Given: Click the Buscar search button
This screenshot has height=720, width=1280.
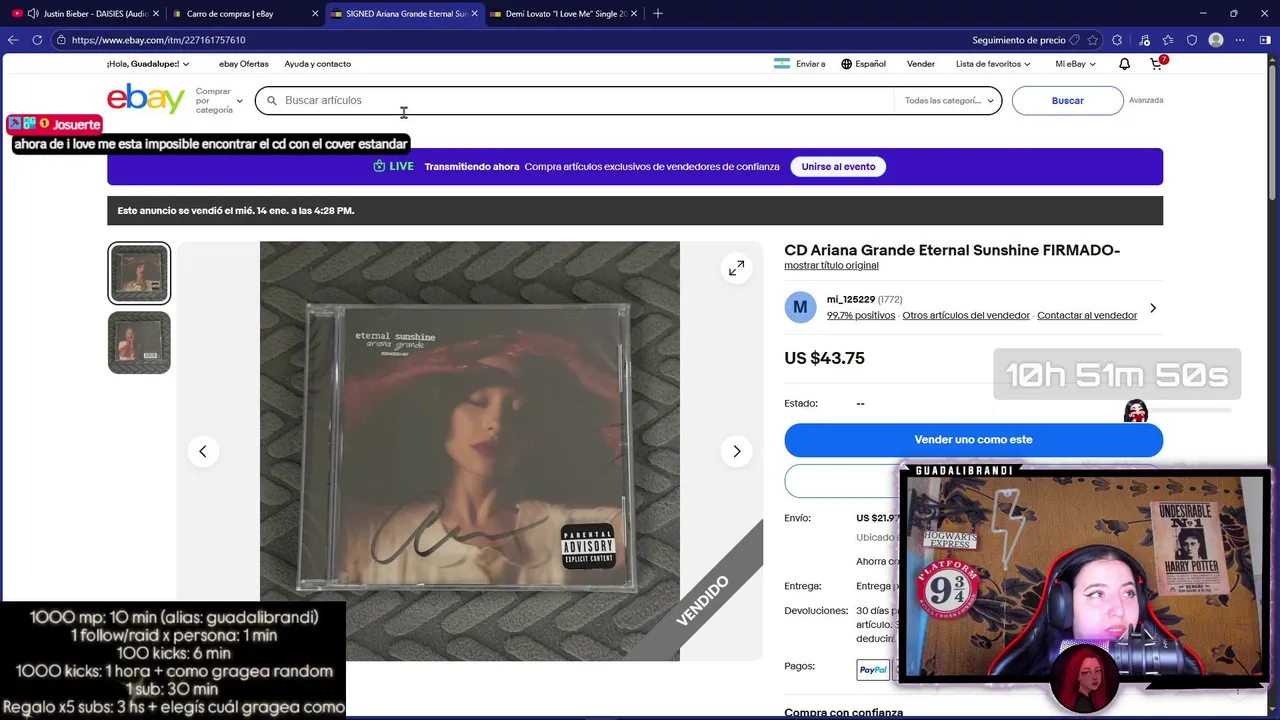Looking at the screenshot, I should (x=1067, y=101).
